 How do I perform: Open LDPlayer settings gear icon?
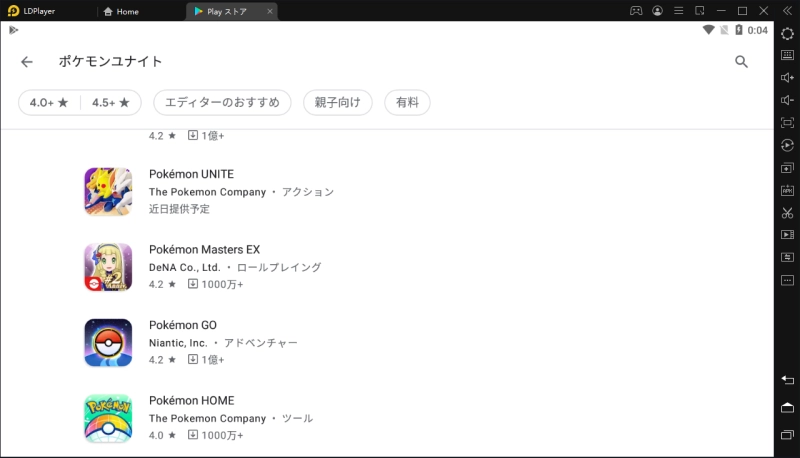(x=787, y=33)
